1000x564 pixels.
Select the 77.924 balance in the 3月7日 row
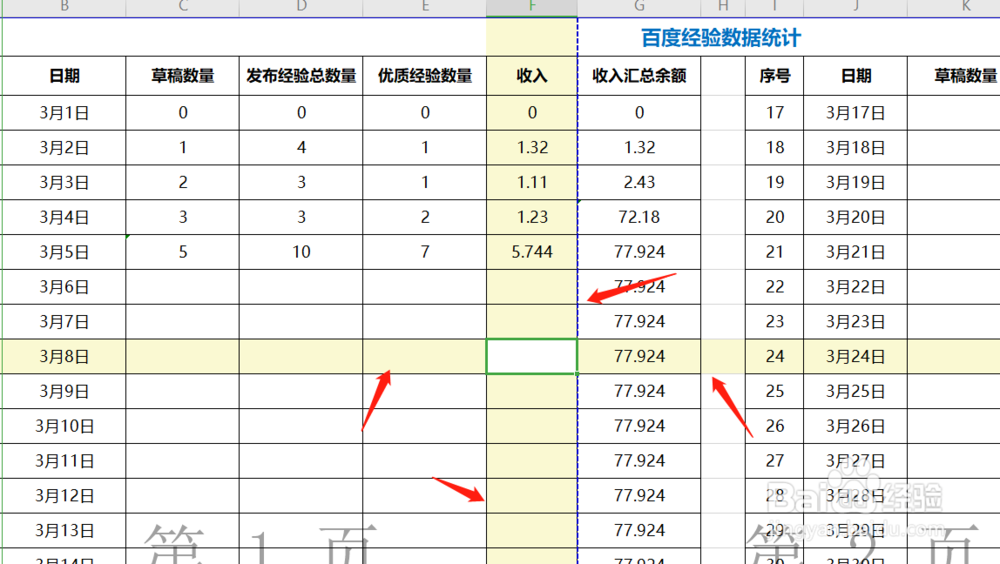[x=639, y=322]
